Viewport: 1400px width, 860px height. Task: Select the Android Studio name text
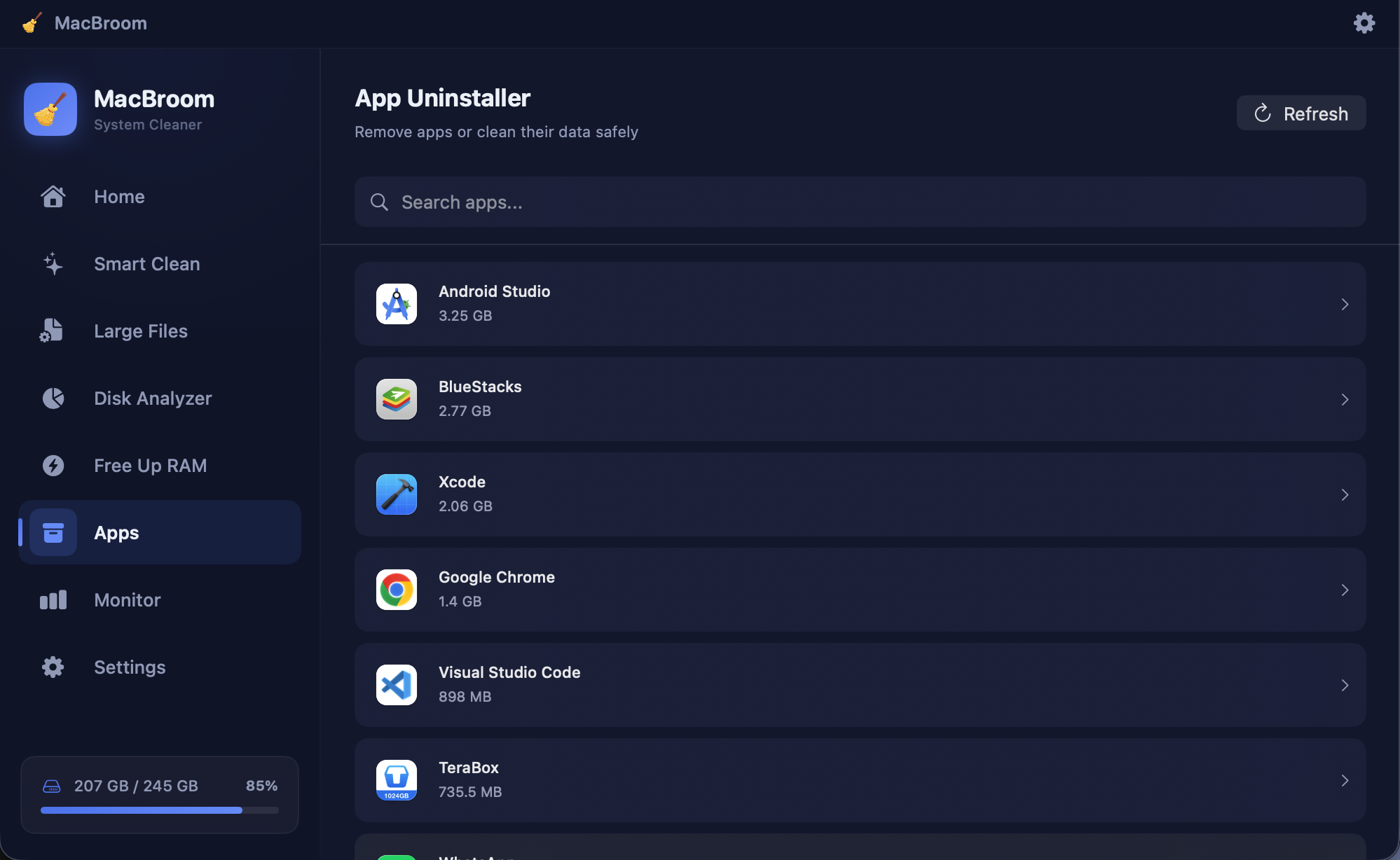pyautogui.click(x=495, y=291)
